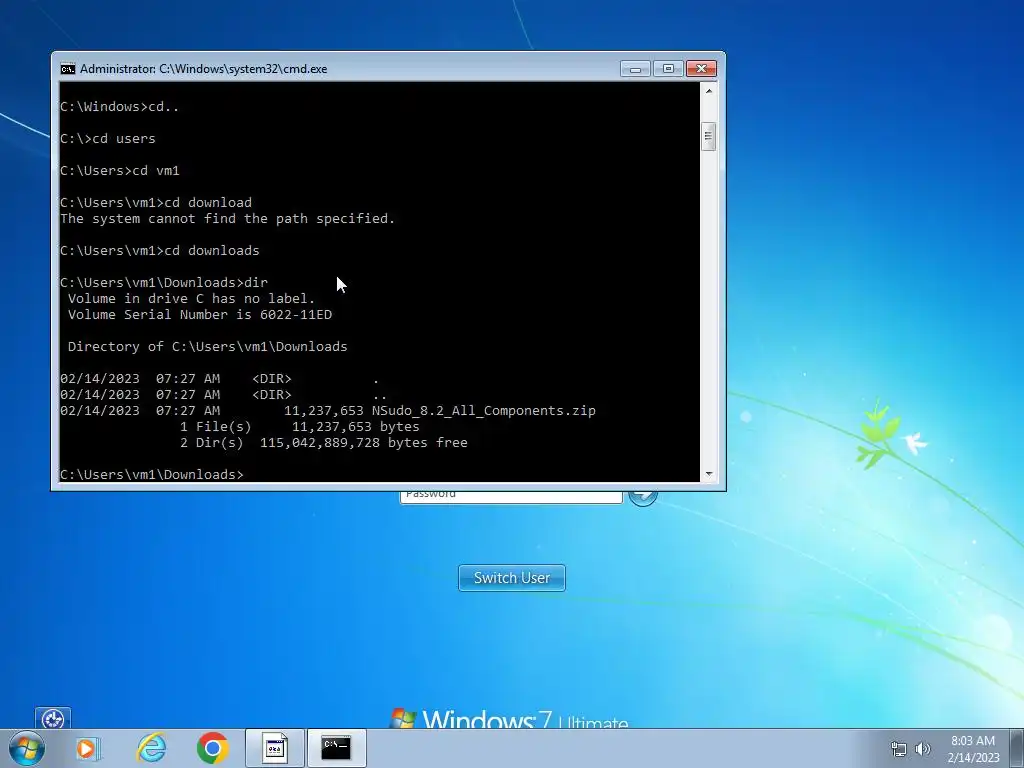The image size is (1024, 768).
Task: Click the cmd vertical scrollbar thumb
Action: click(x=709, y=136)
